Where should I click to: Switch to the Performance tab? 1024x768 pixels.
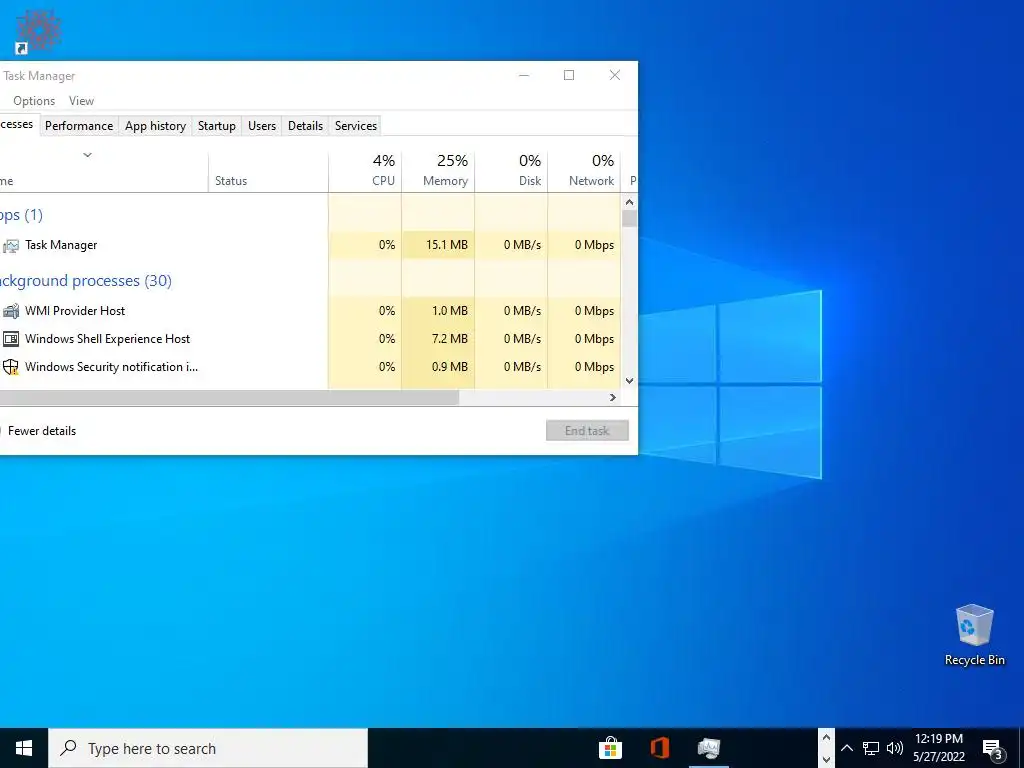[79, 126]
